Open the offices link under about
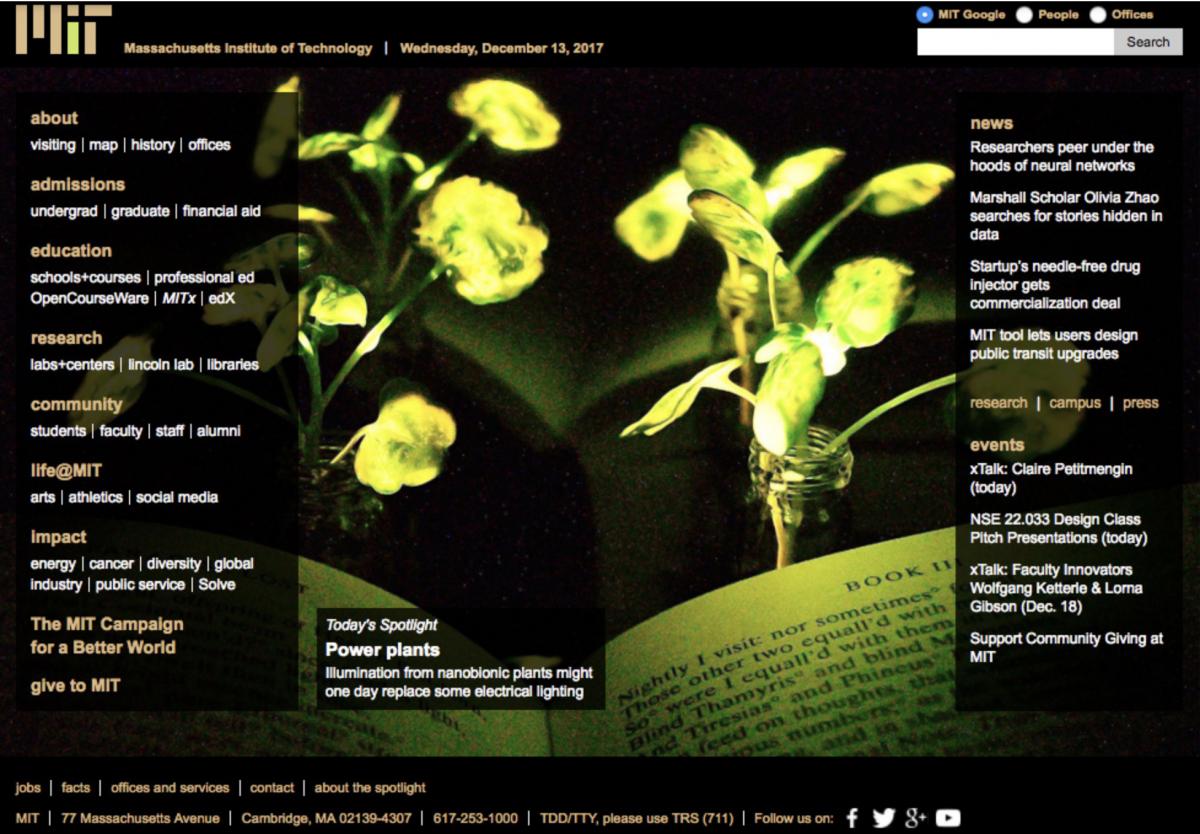The image size is (1200, 834). click(x=209, y=145)
